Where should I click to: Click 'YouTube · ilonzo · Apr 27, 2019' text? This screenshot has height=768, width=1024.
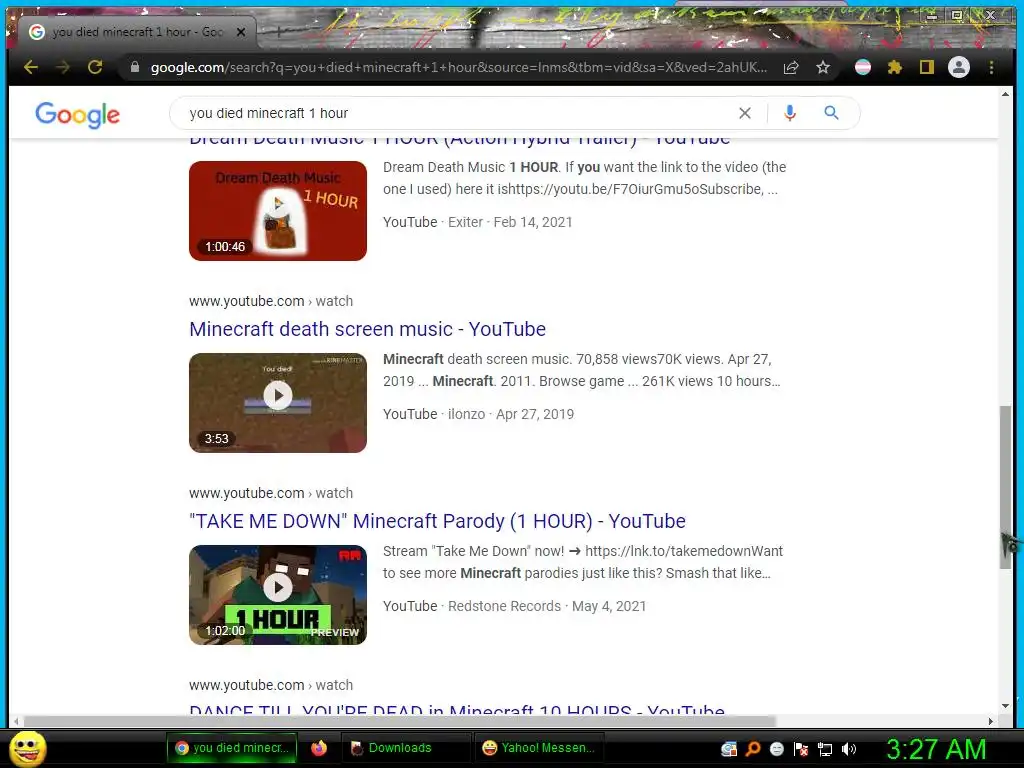point(478,414)
